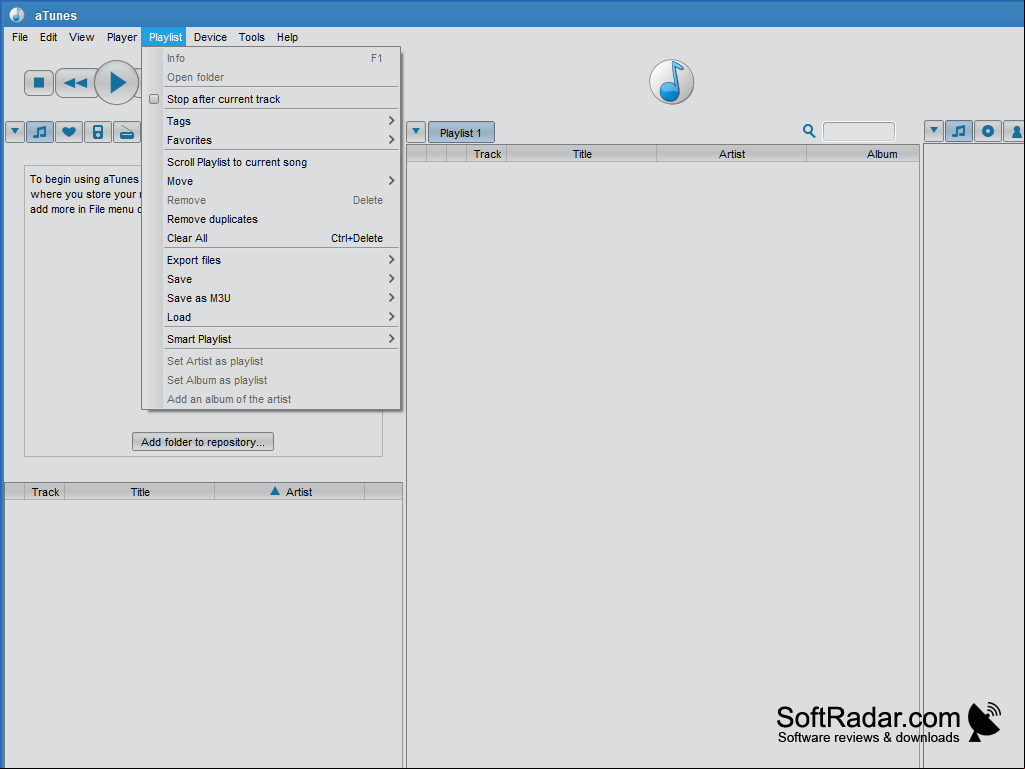1025x769 pixels.
Task: Open the navigator view dropdown arrow
Action: 15,131
